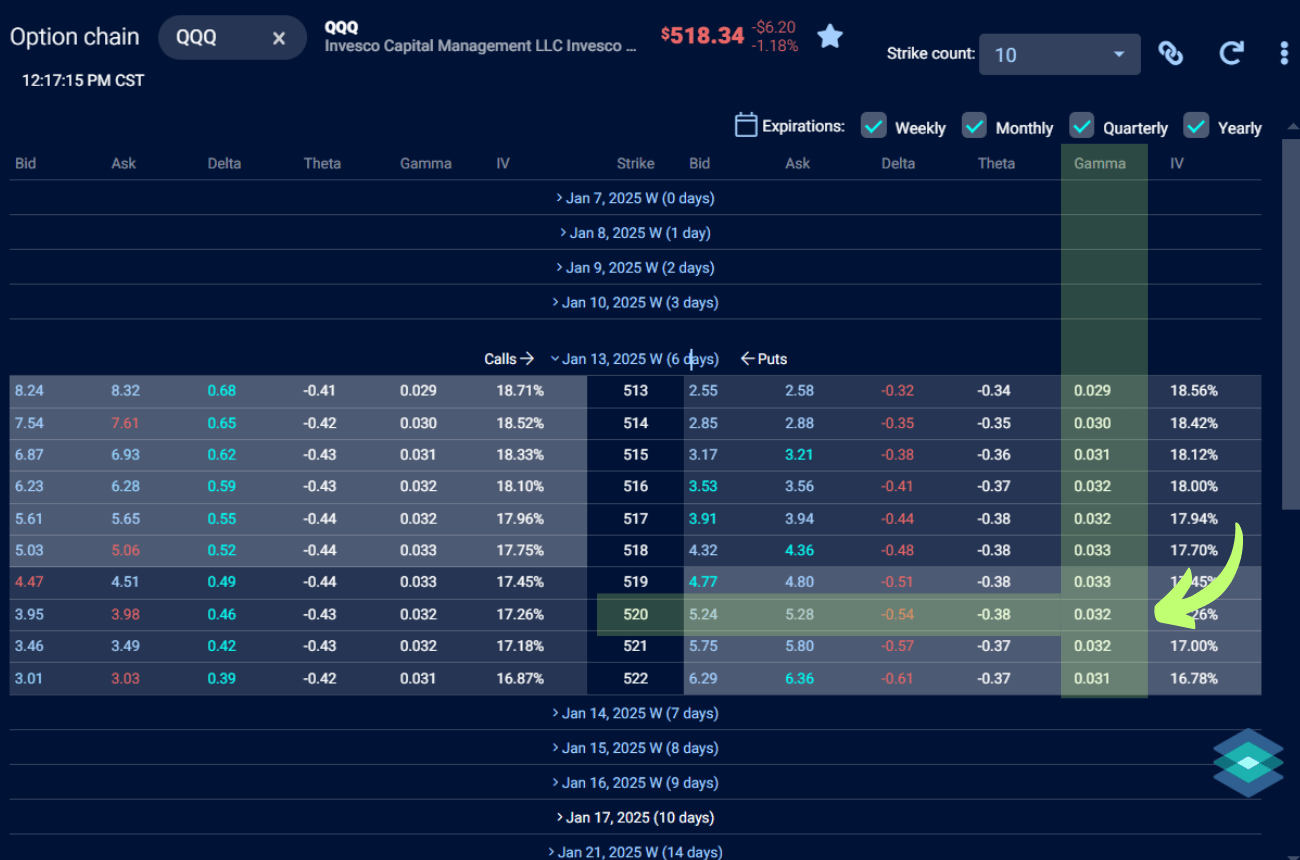Select the 513 strike cell
This screenshot has width=1300, height=860.
point(635,391)
